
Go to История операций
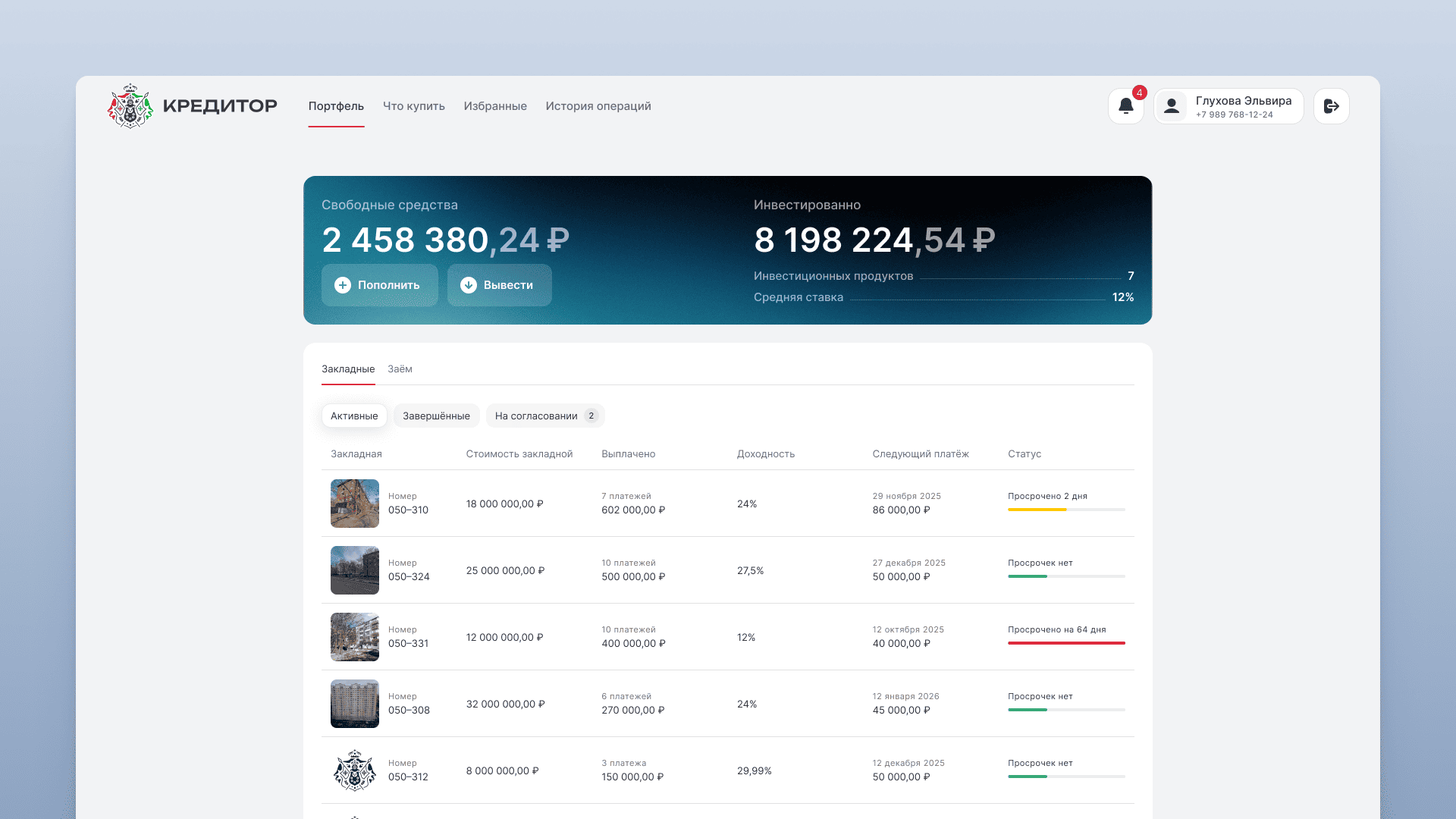point(598,106)
